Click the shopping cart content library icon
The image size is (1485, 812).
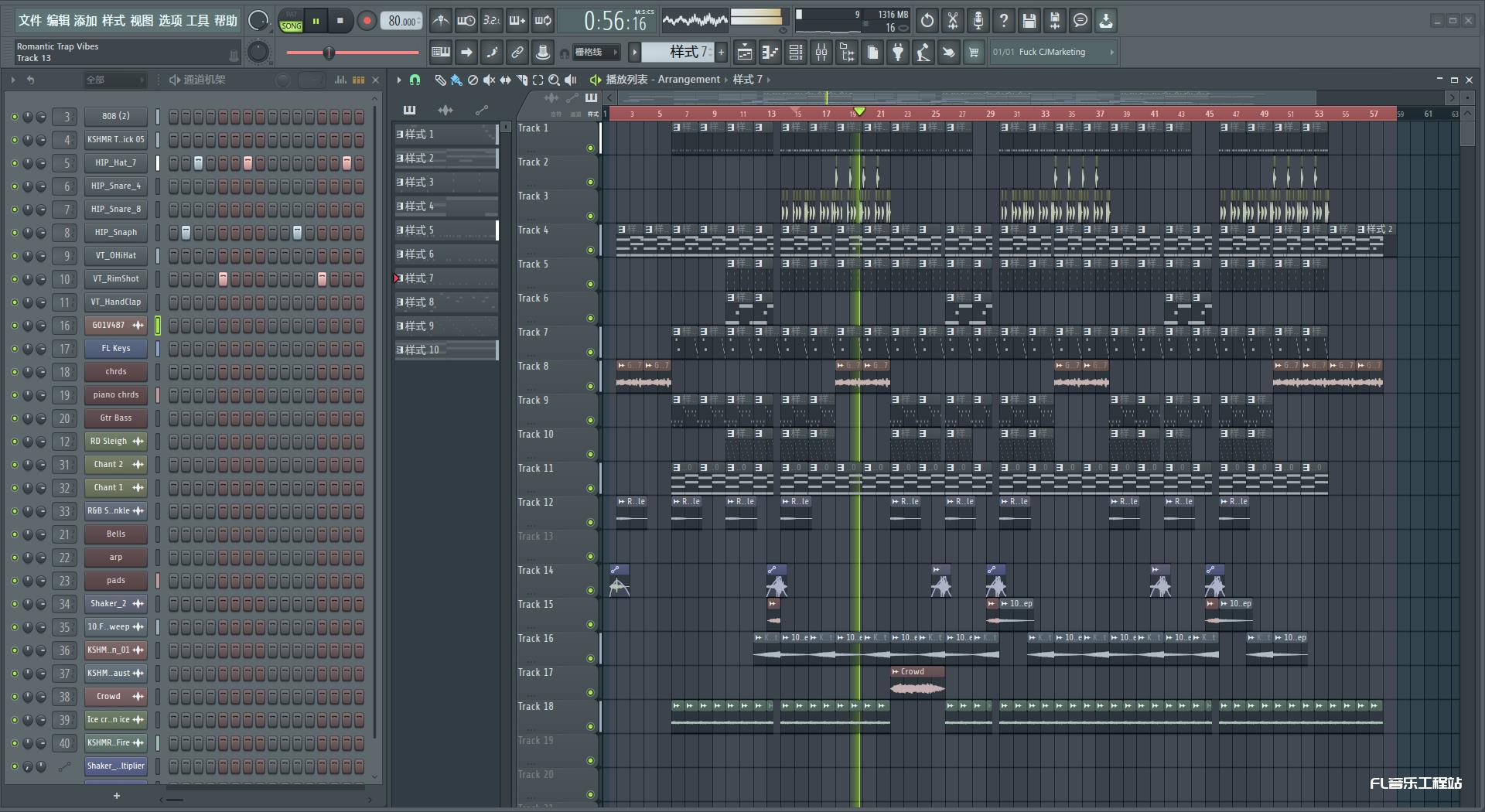(x=974, y=53)
